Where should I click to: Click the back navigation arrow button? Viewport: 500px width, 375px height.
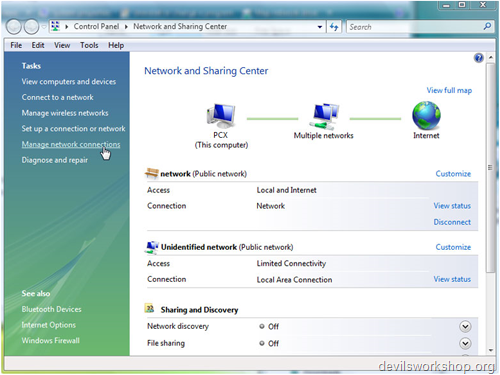pos(14,27)
